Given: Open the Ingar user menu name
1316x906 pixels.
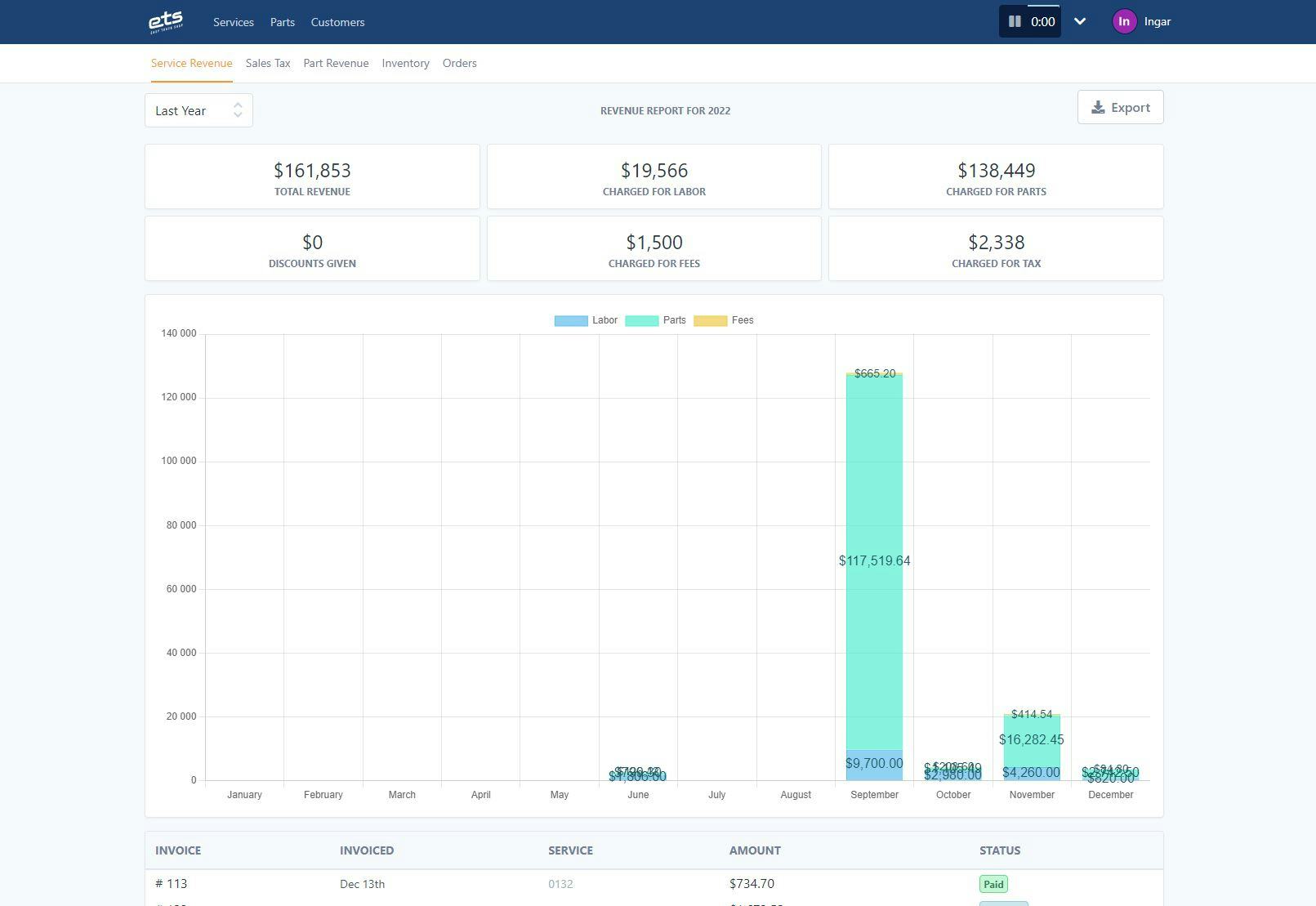Looking at the screenshot, I should coord(1157,22).
